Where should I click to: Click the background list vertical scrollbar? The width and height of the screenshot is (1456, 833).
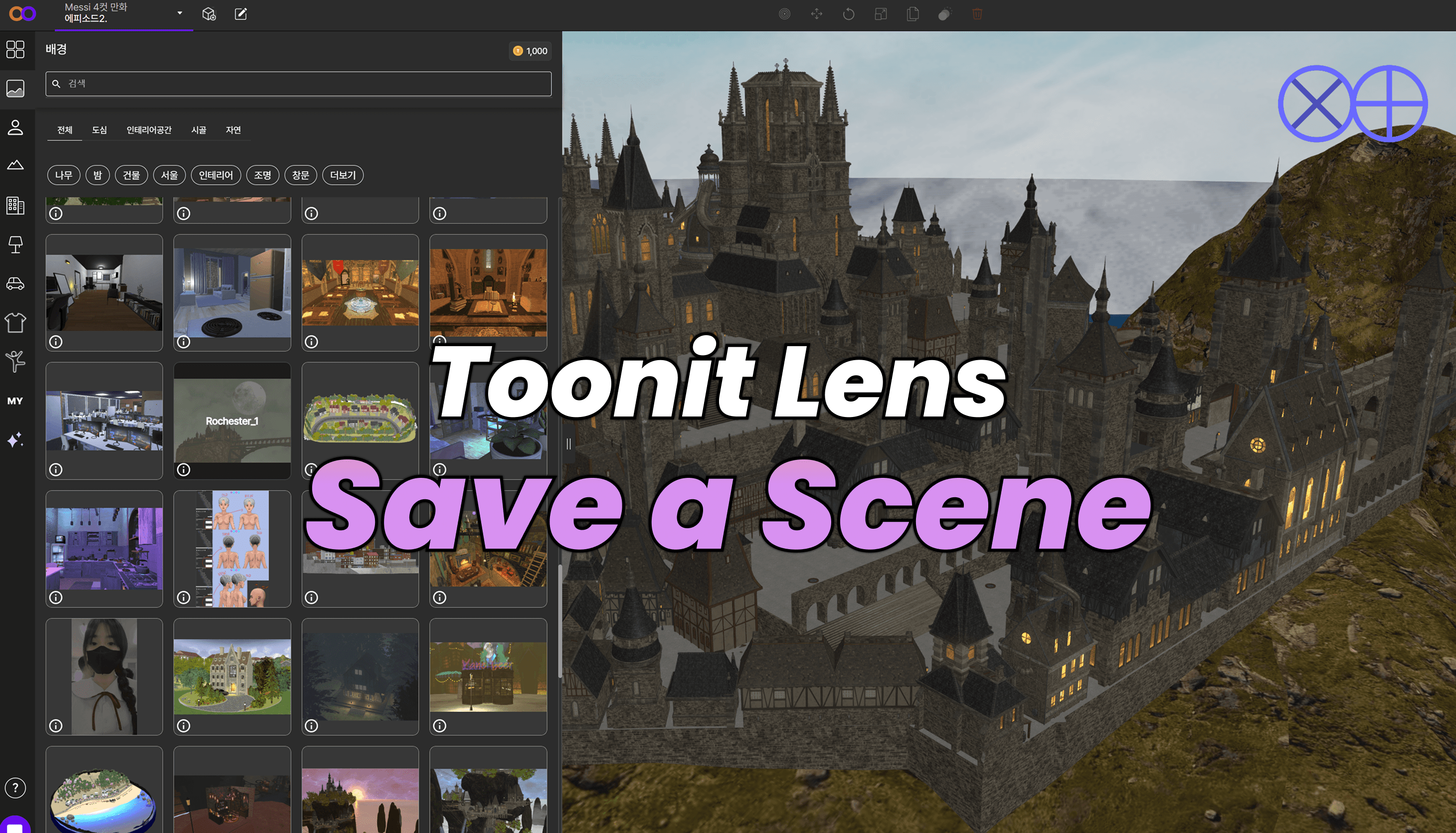[x=560, y=621]
